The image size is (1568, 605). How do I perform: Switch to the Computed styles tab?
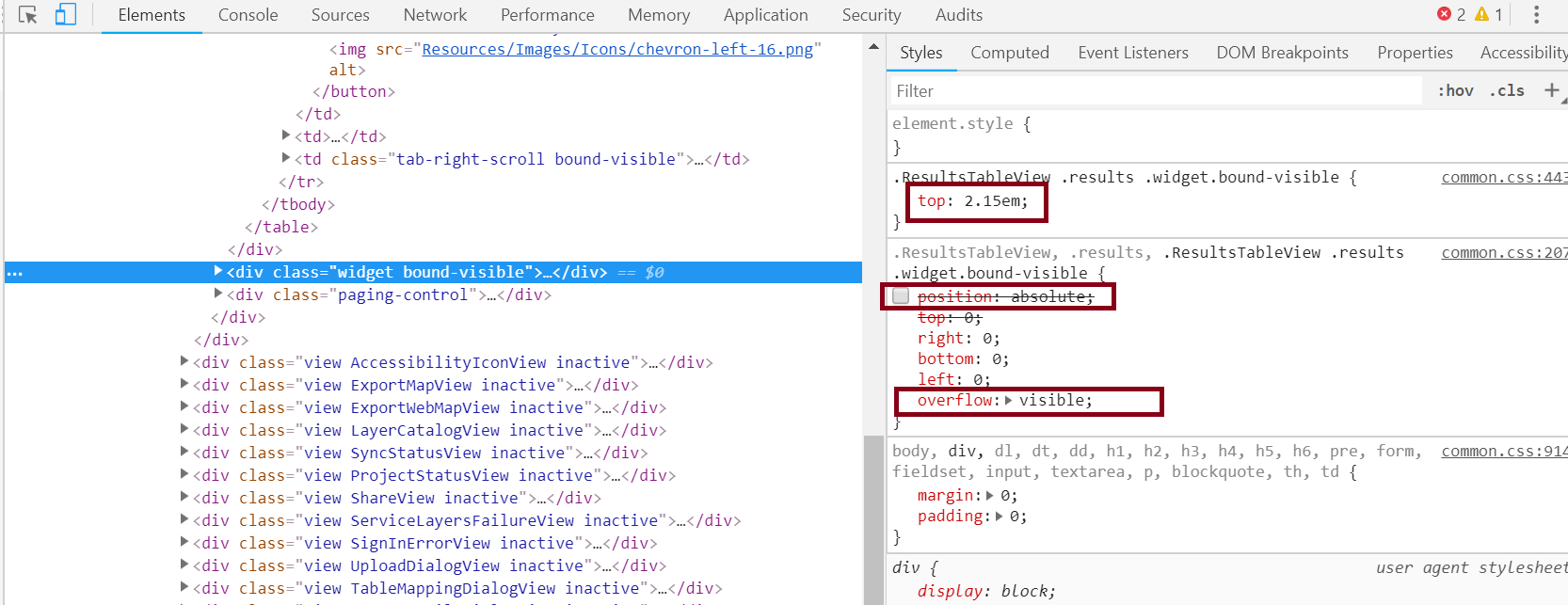(x=1010, y=53)
